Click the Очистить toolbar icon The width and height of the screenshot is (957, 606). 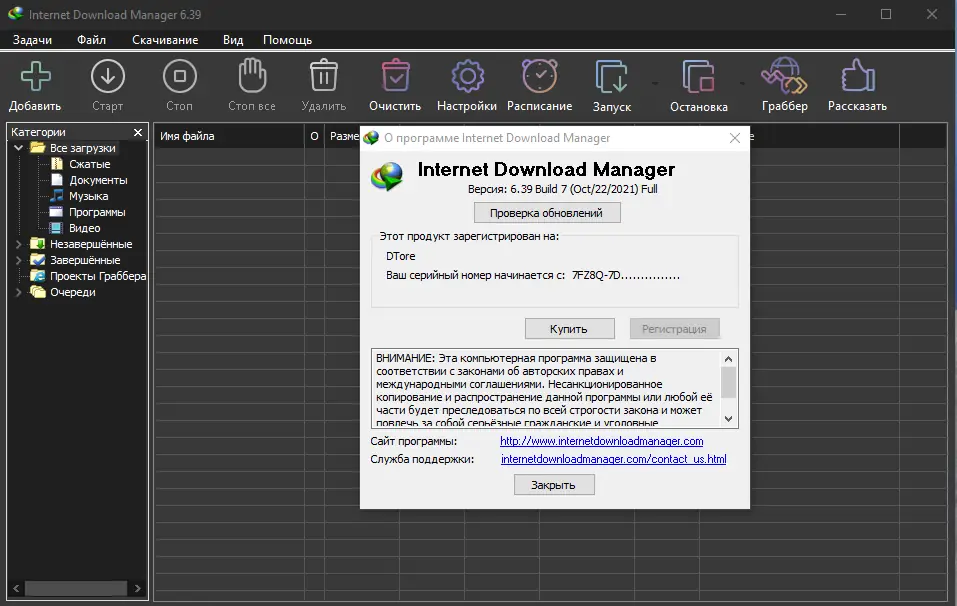tap(394, 77)
